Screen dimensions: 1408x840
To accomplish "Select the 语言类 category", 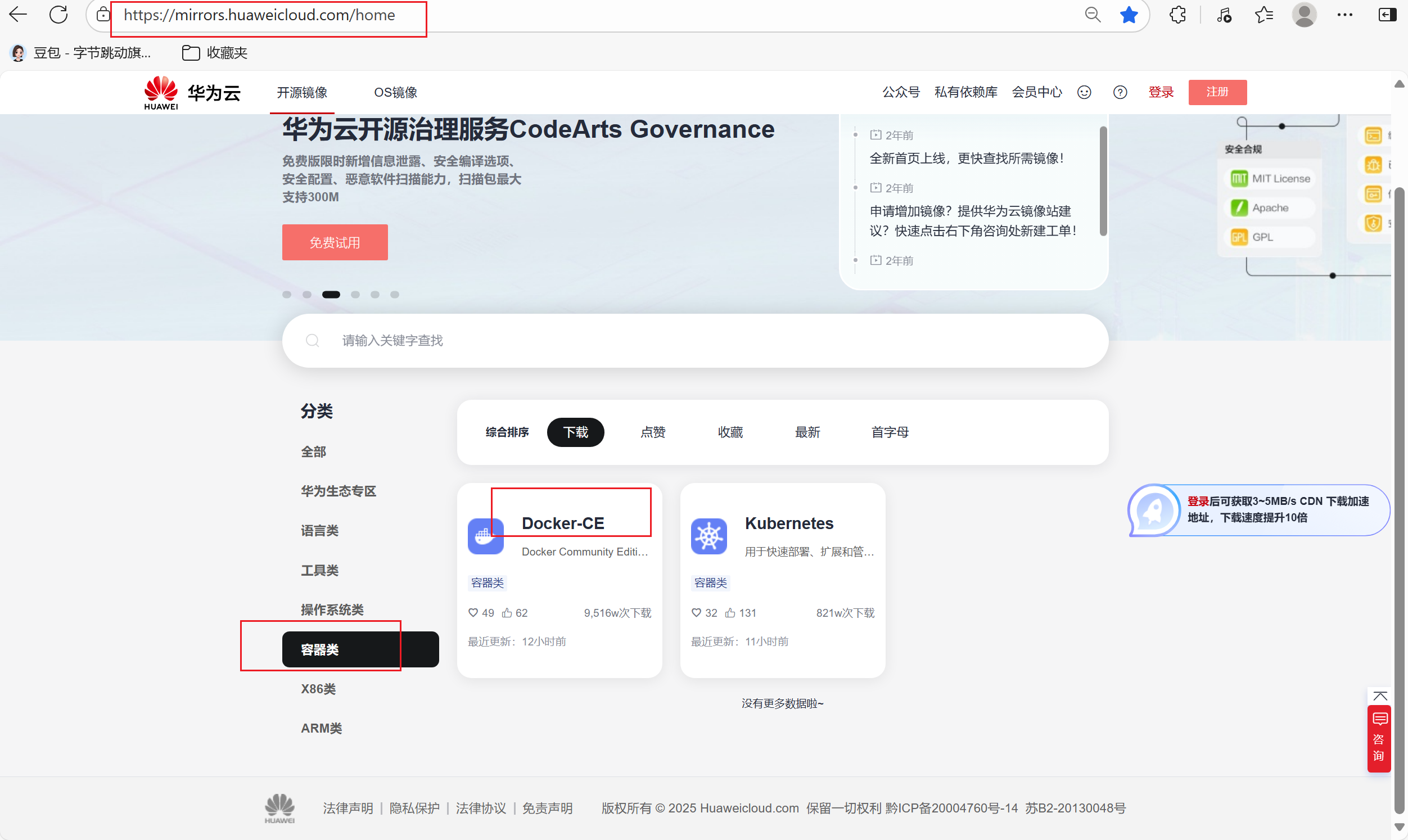I will click(320, 530).
